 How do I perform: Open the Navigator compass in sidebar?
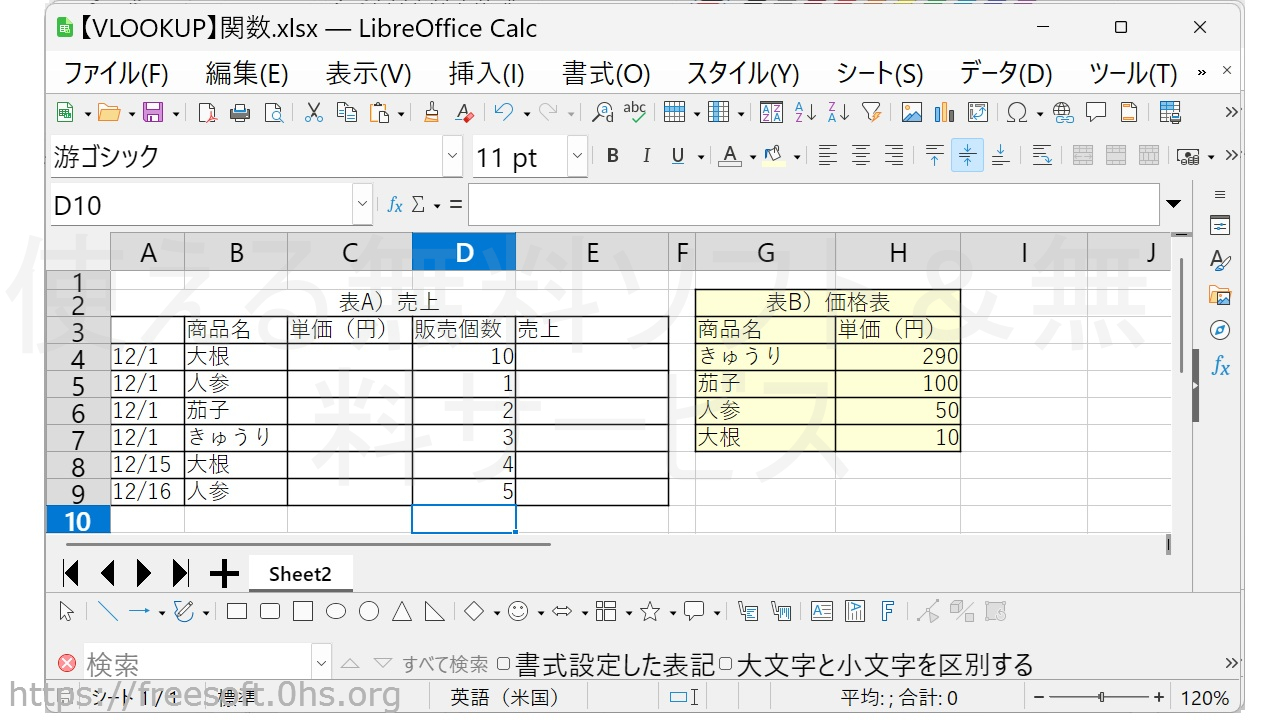click(1219, 330)
